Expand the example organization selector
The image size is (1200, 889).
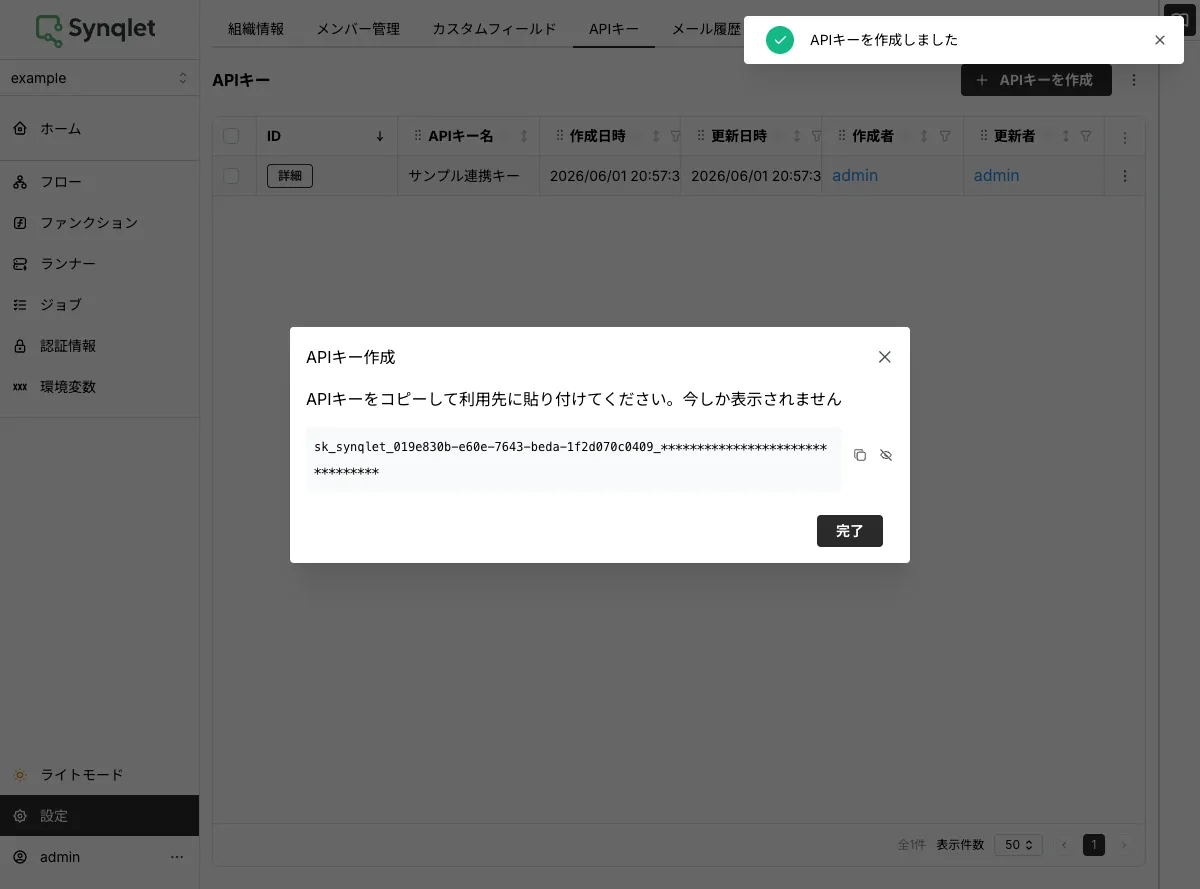click(99, 78)
